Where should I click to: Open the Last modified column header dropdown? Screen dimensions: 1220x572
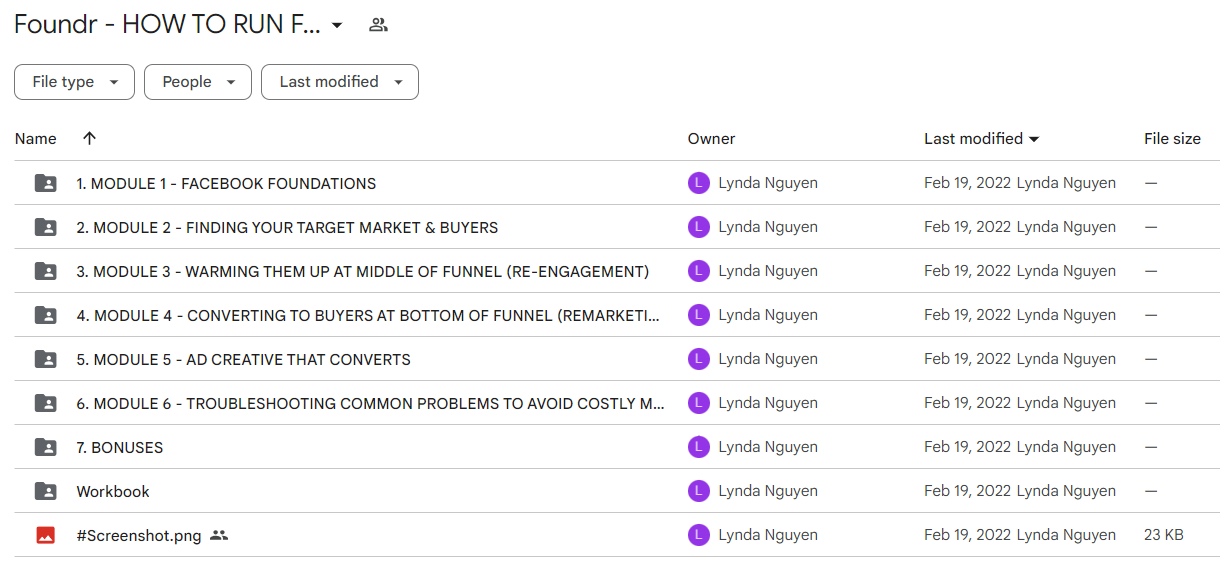(x=1034, y=139)
